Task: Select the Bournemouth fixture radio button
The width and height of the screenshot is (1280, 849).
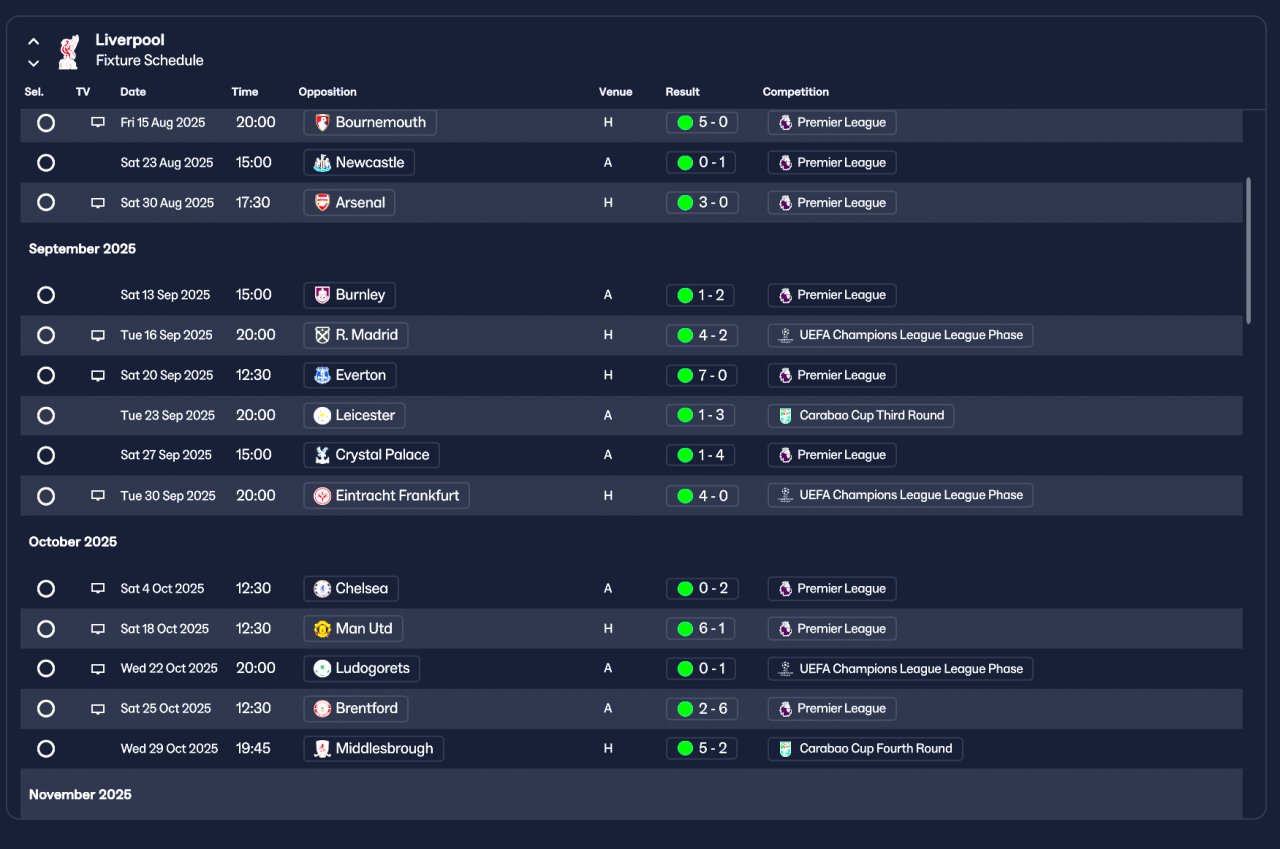Action: (46, 123)
